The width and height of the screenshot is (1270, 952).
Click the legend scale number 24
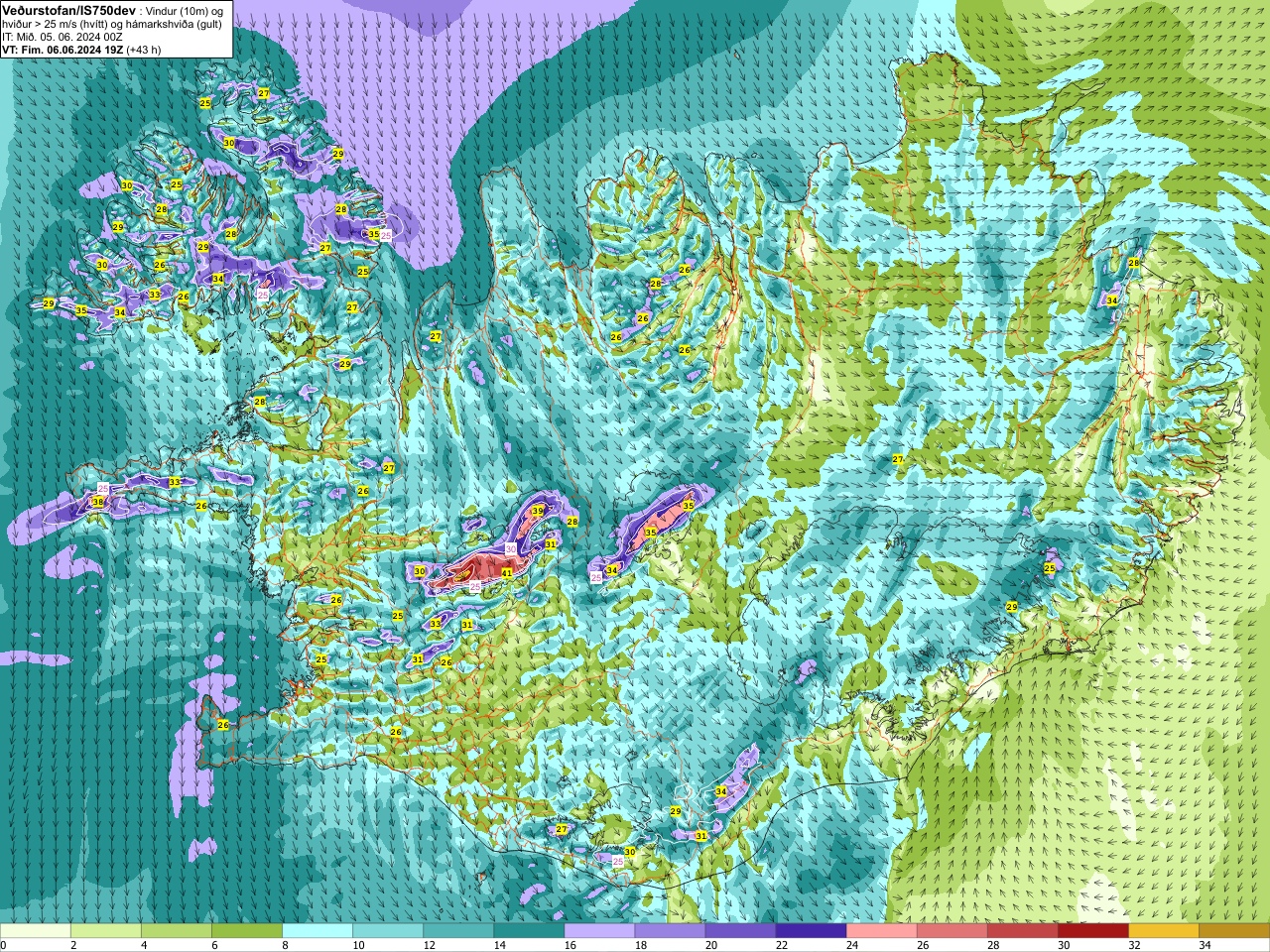pos(851,945)
